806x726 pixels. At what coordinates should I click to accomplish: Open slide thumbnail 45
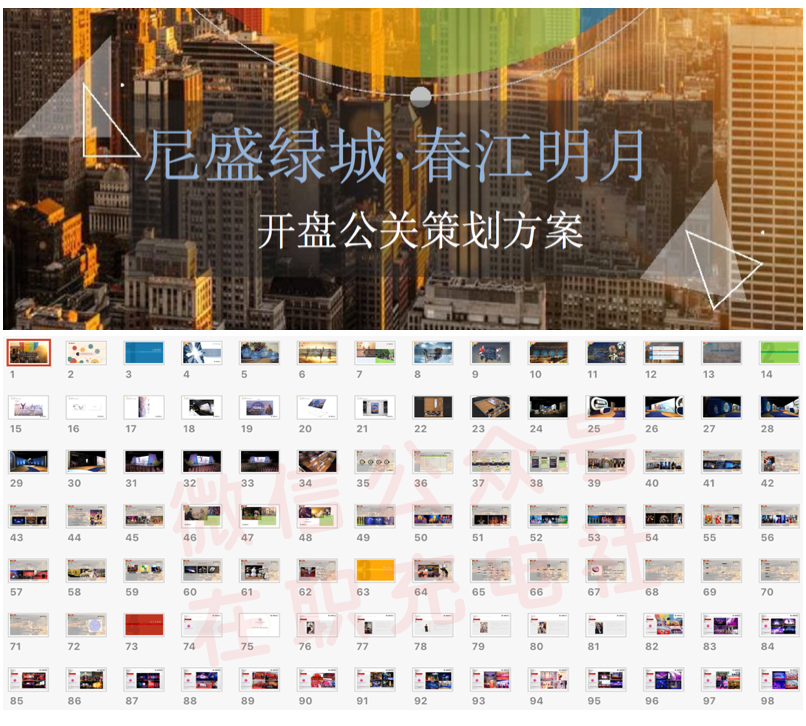[144, 516]
